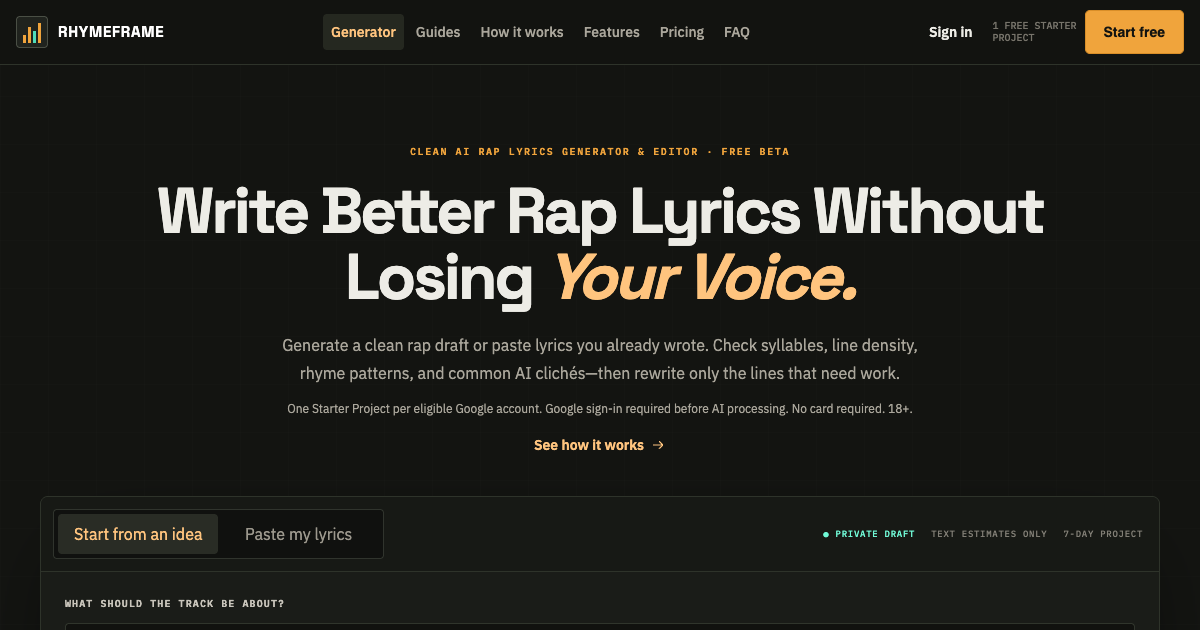Click the arrow icon beside See how it works
Screen dimensions: 1200x630
658,445
